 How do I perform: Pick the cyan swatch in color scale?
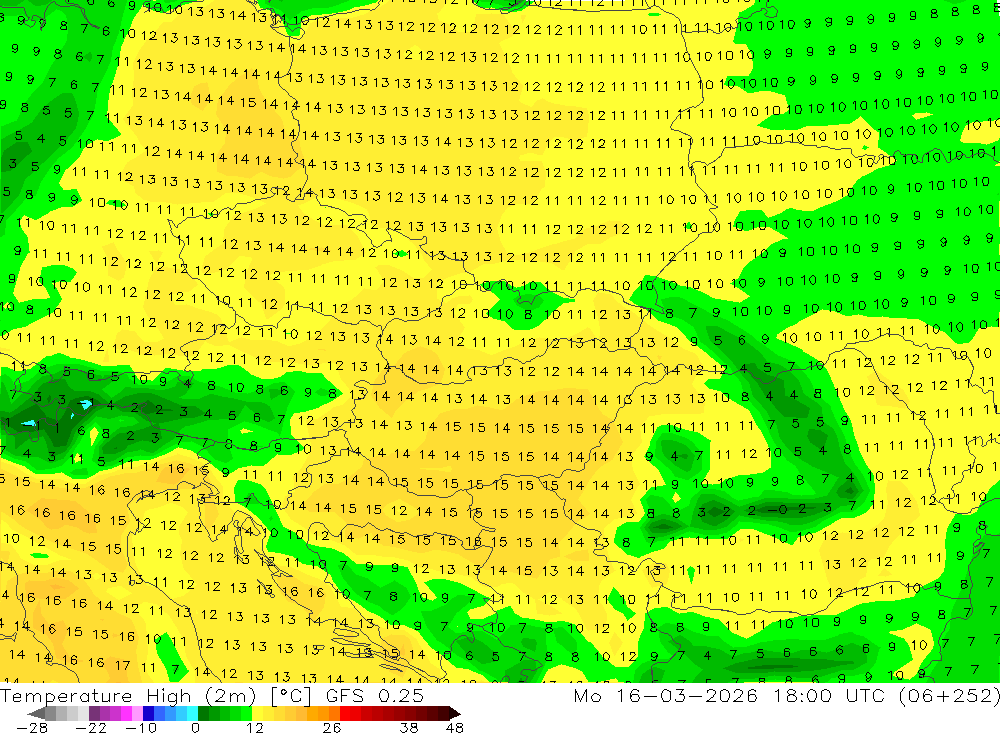coord(192,713)
